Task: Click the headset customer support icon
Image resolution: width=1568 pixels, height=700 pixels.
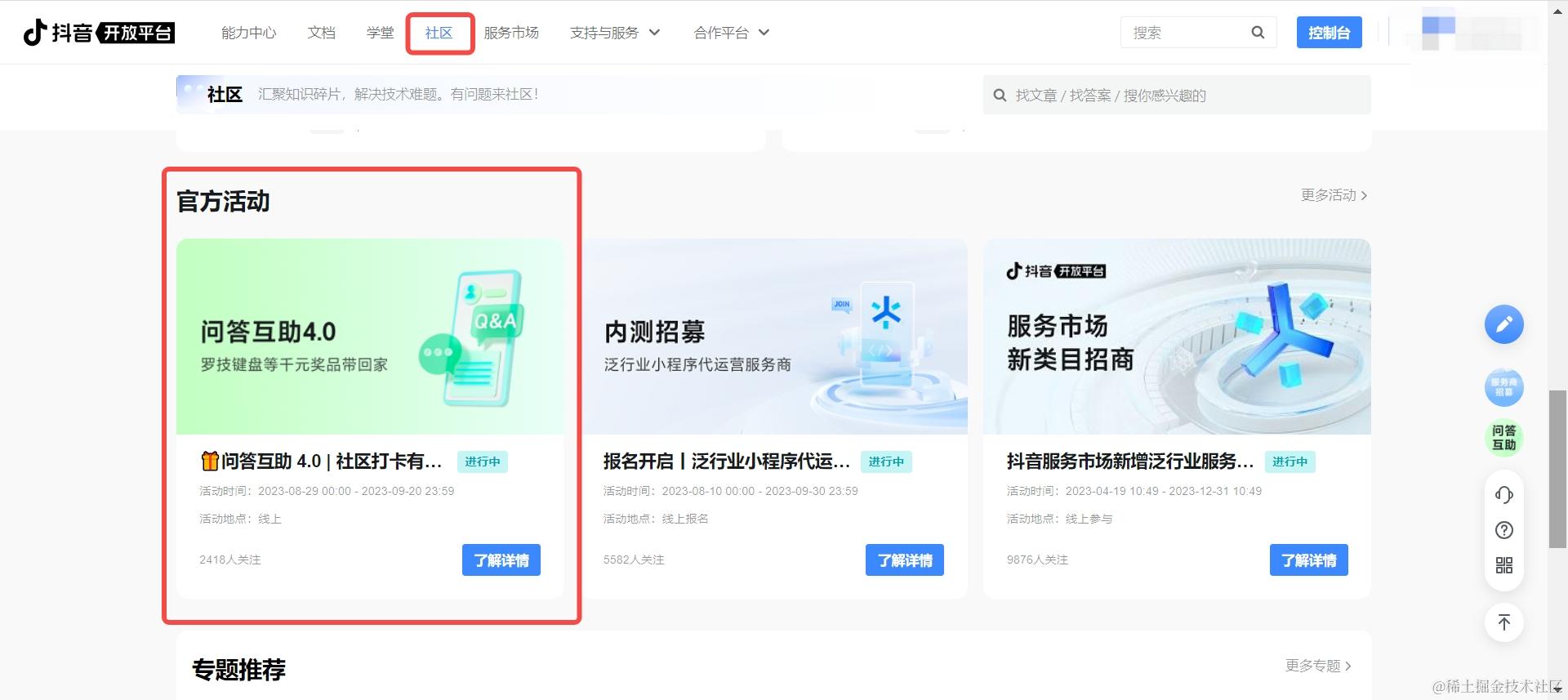Action: coord(1503,494)
